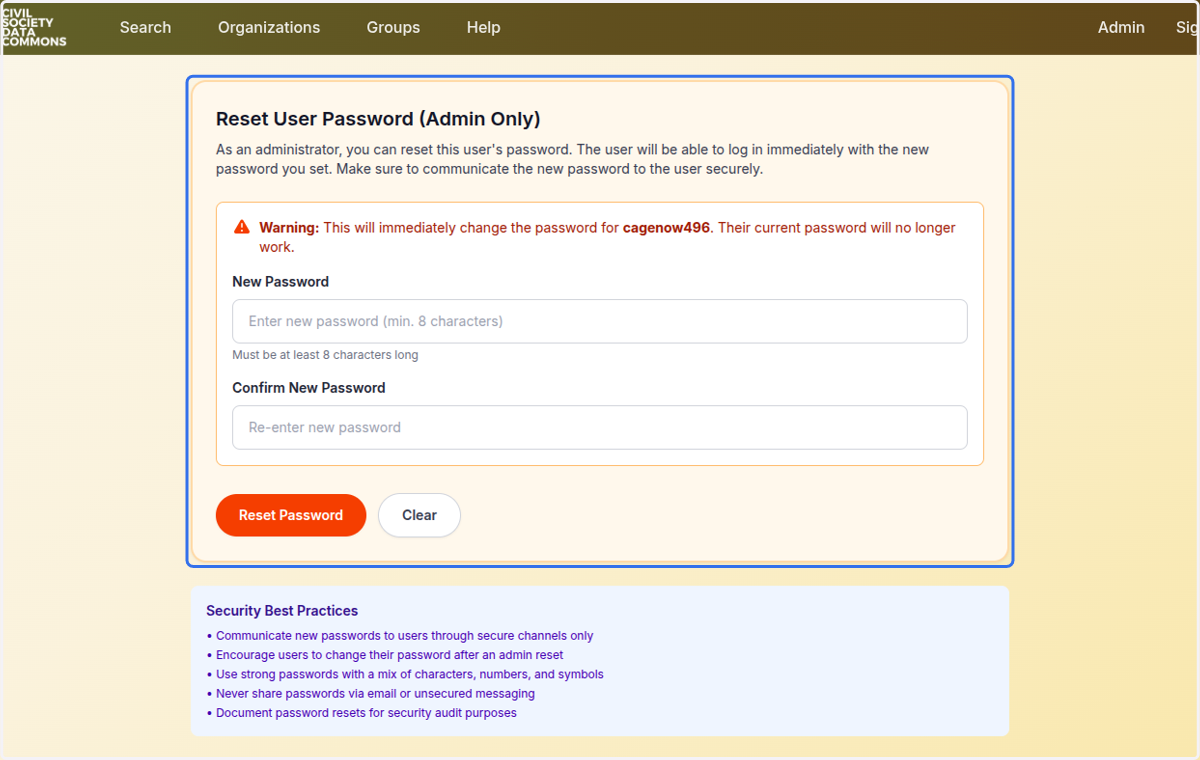The width and height of the screenshot is (1200, 760).
Task: Click the Clear button
Action: coord(419,515)
